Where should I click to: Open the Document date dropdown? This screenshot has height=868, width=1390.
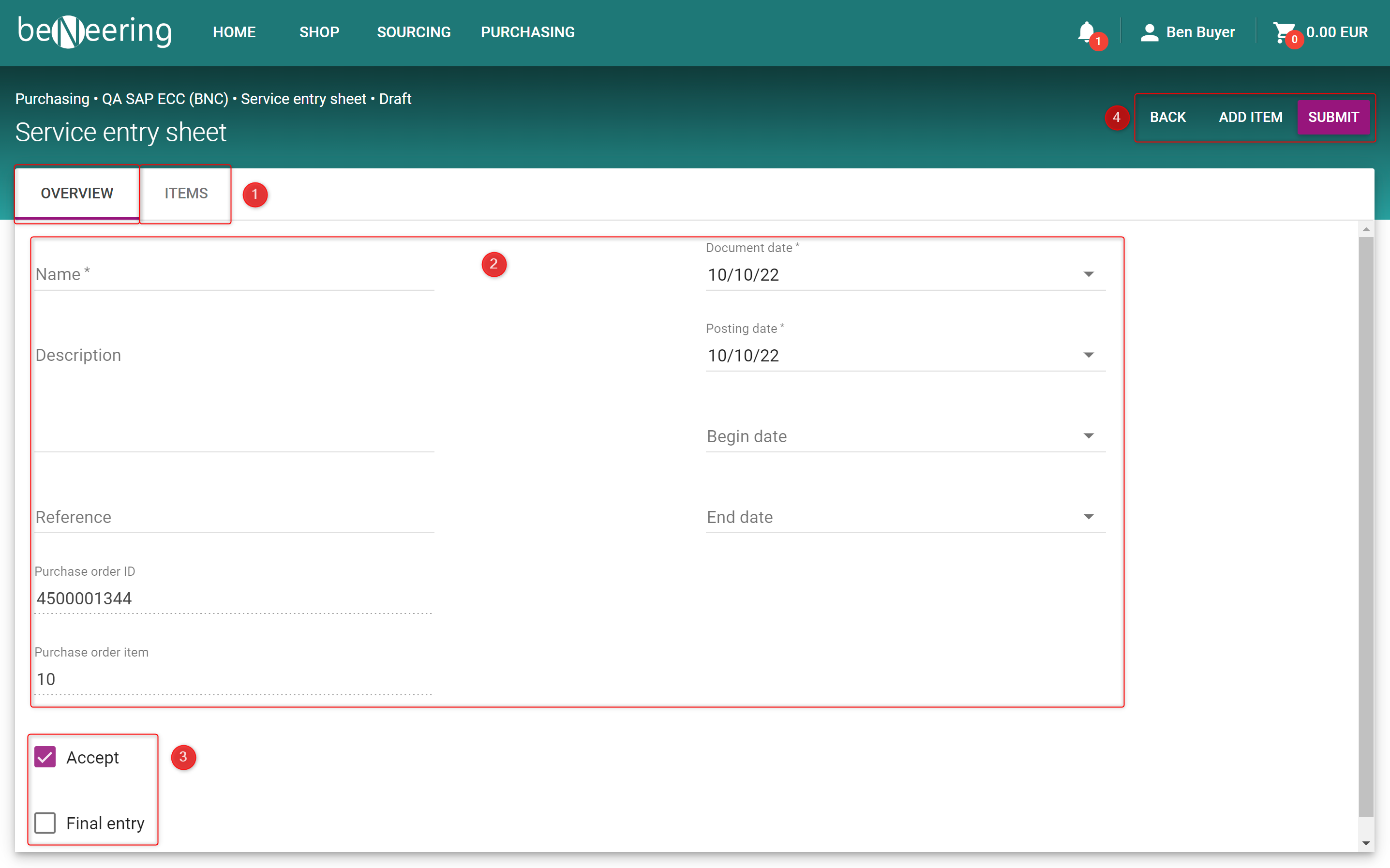tap(1088, 274)
